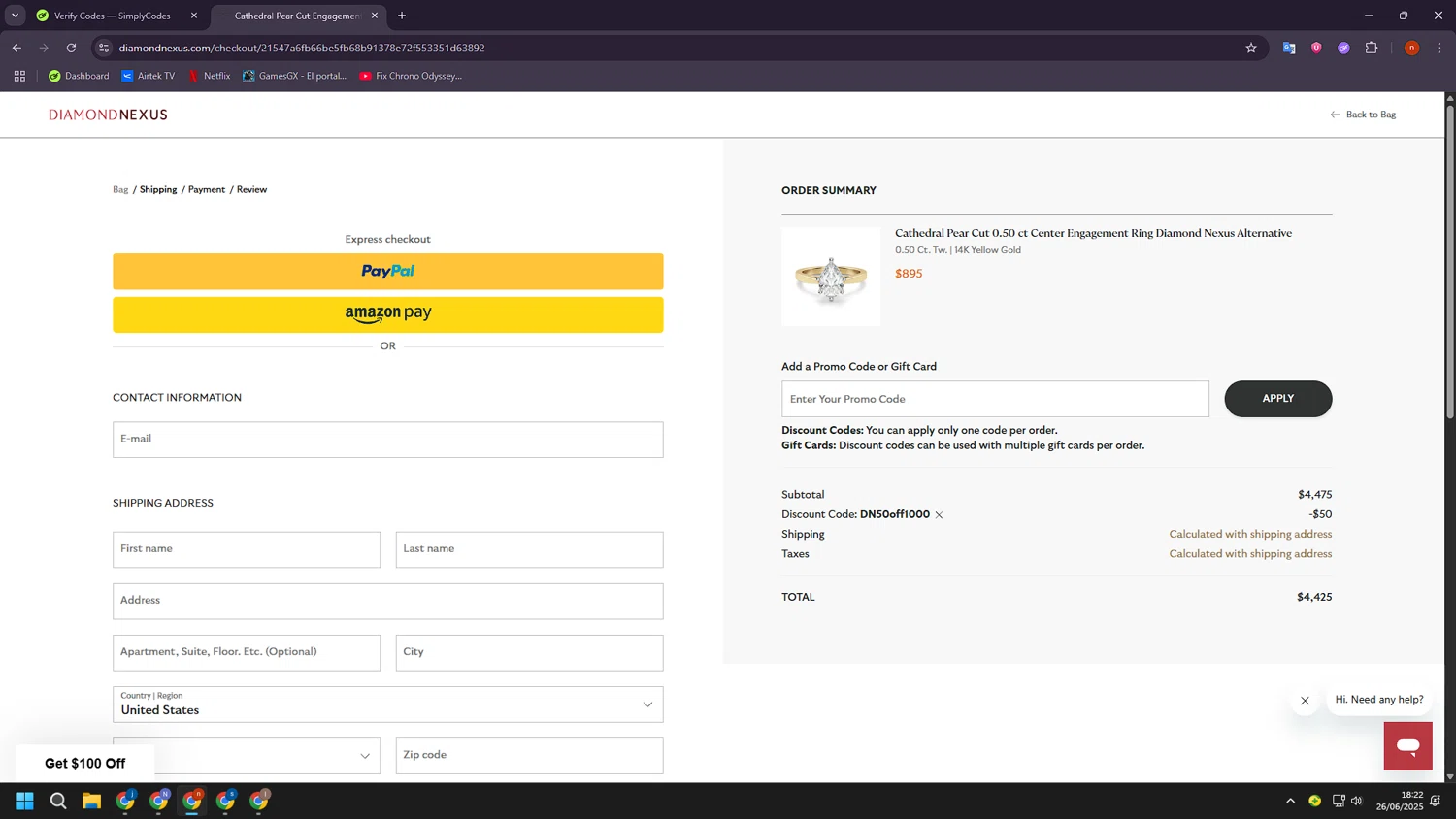Open the purple round extension icon
The width and height of the screenshot is (1456, 819).
point(1343,48)
